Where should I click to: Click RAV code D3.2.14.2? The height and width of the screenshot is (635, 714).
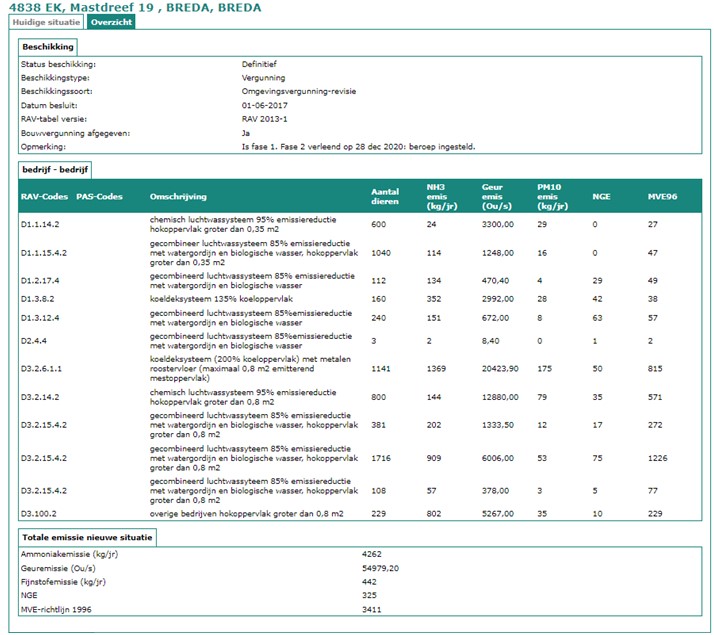pos(40,397)
